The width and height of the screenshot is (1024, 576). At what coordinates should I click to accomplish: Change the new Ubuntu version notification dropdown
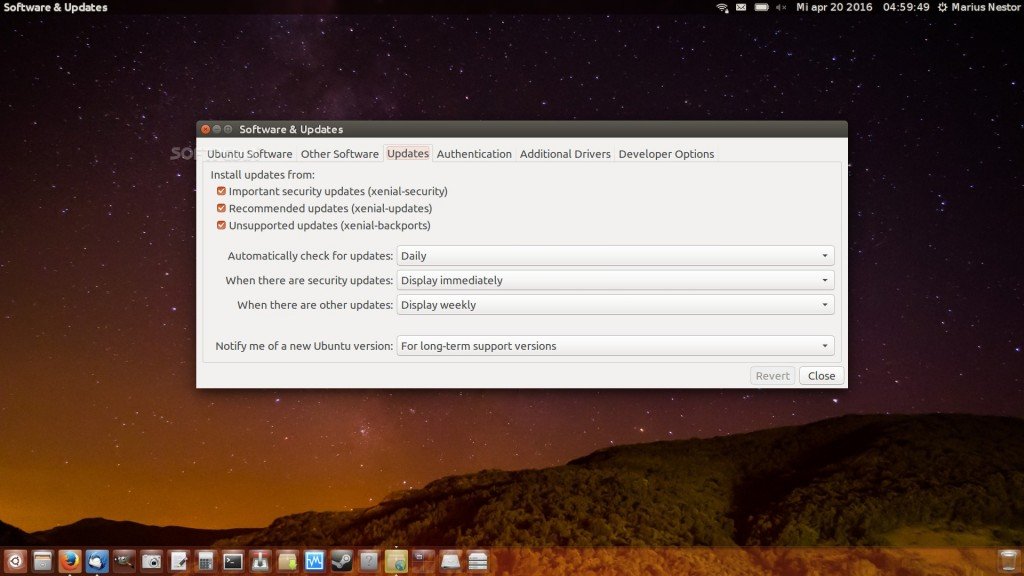[x=615, y=346]
